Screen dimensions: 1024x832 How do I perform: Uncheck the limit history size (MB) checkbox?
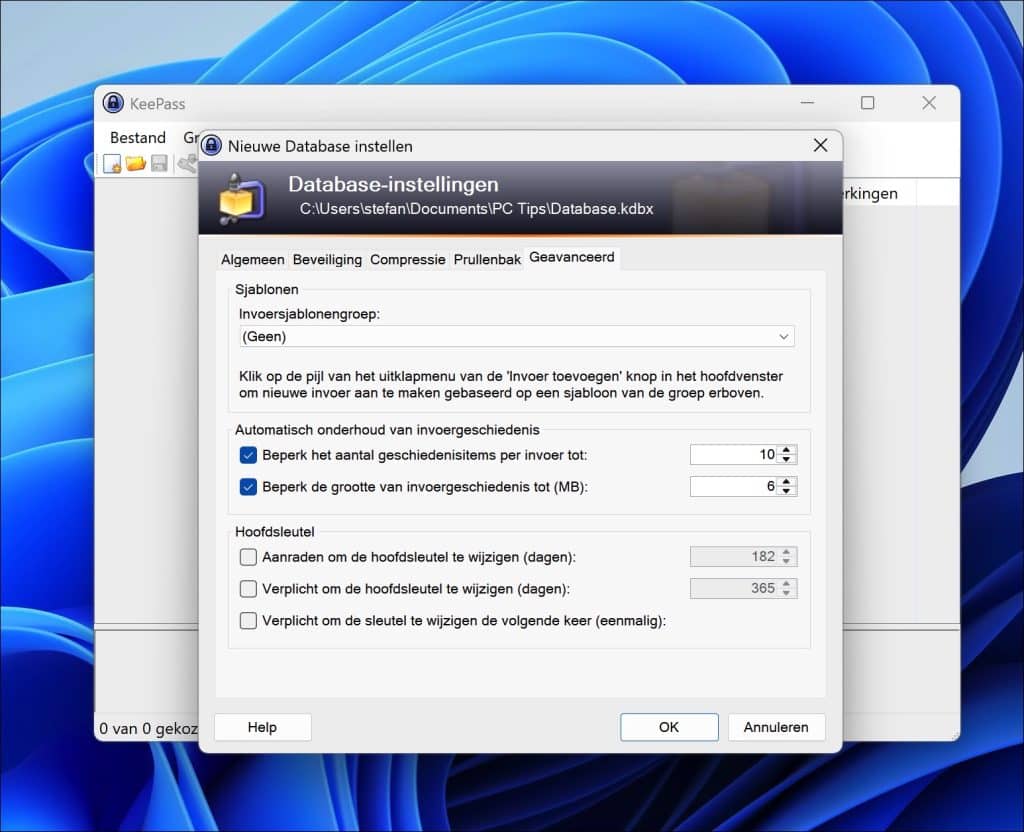(x=249, y=487)
